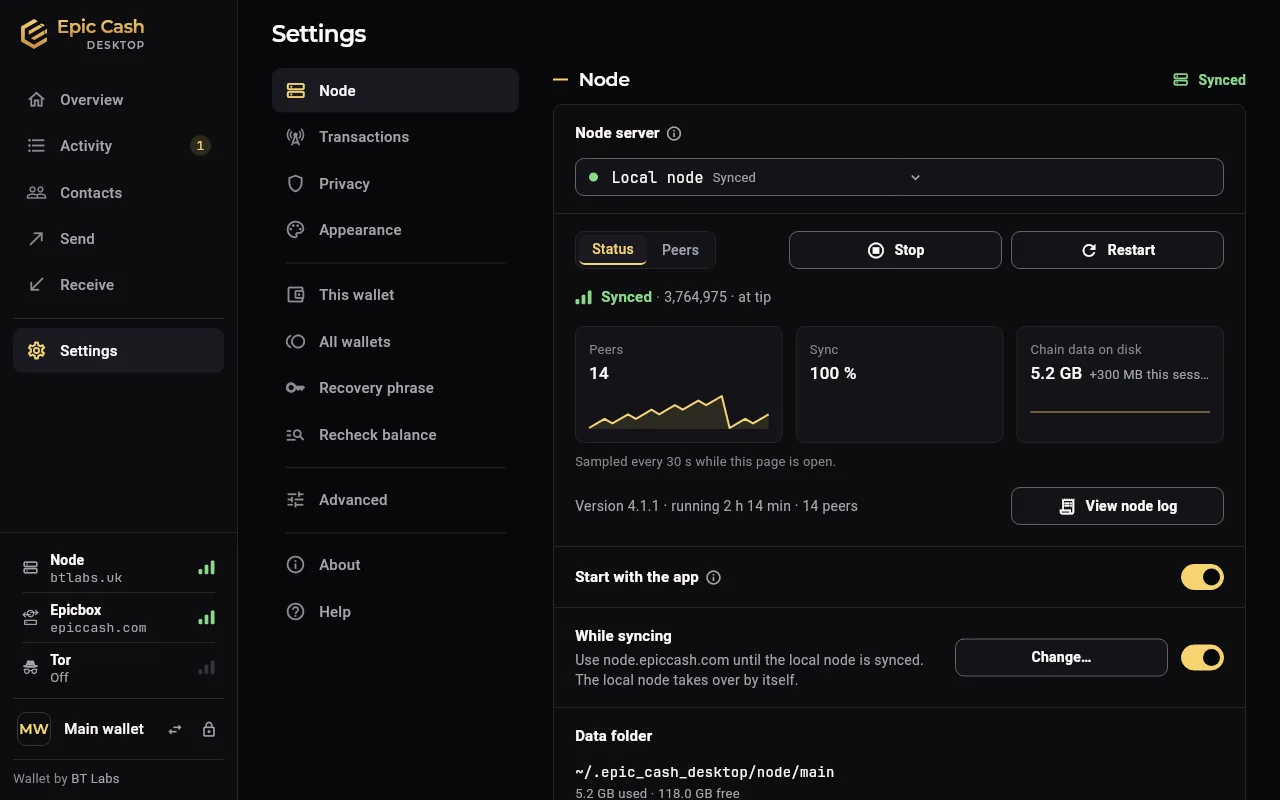The height and width of the screenshot is (800, 1280).
Task: Click the Node signal bars icon
Action: [206, 568]
